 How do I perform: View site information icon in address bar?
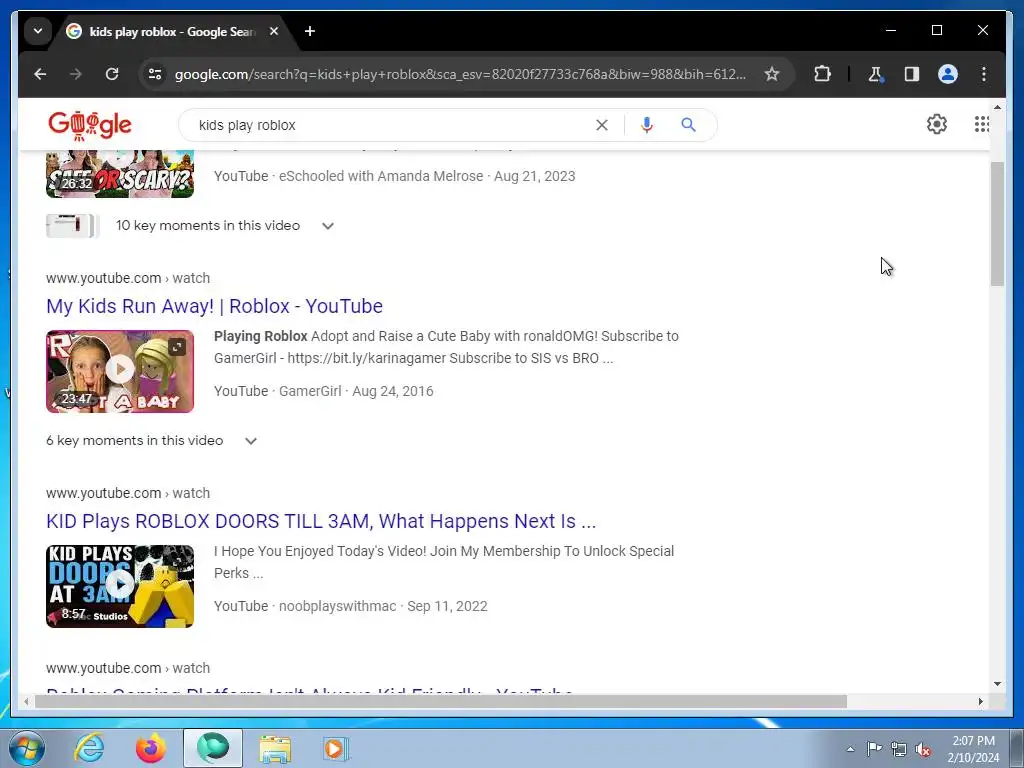pos(155,74)
